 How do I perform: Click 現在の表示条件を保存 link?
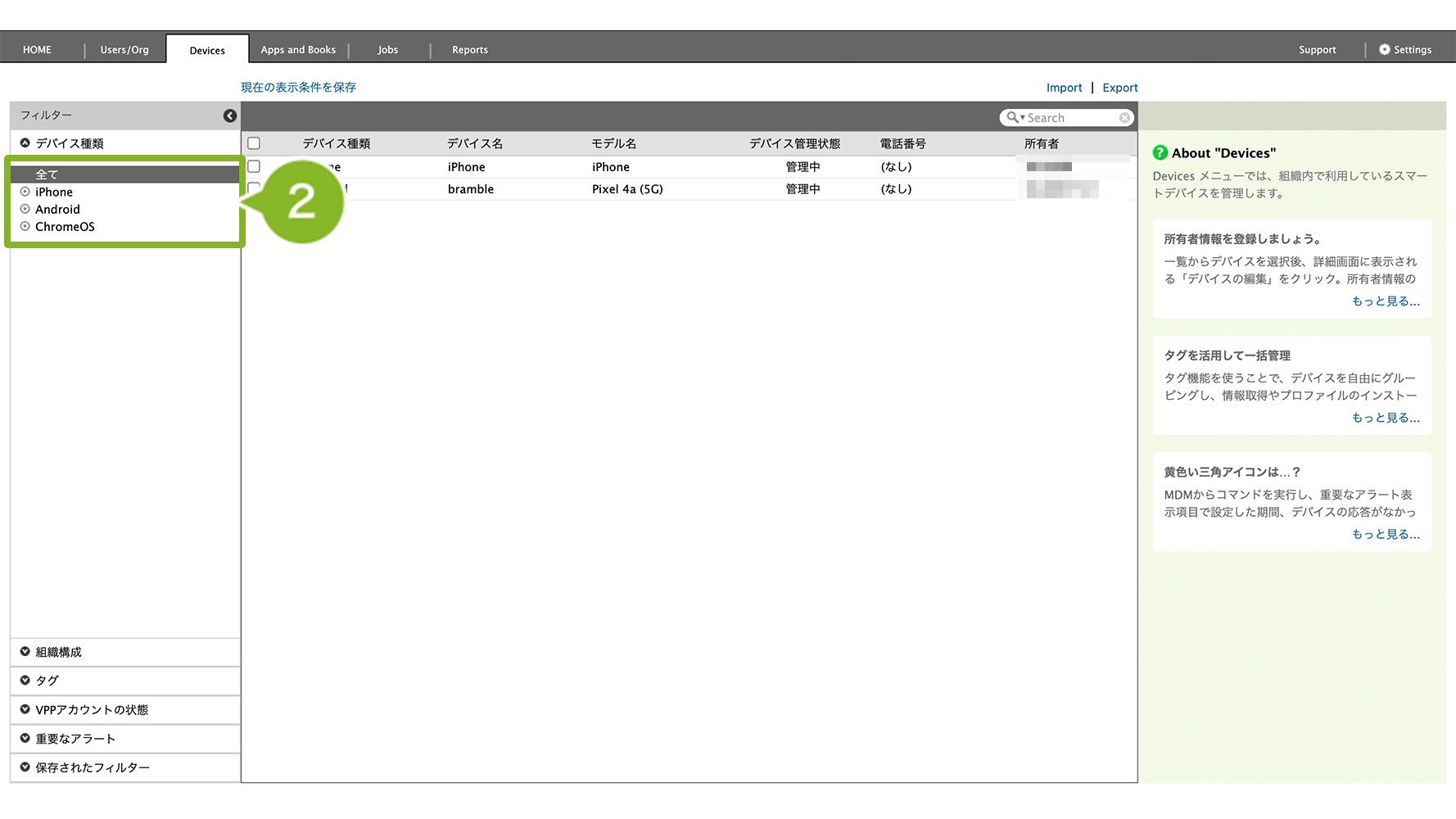[298, 88]
